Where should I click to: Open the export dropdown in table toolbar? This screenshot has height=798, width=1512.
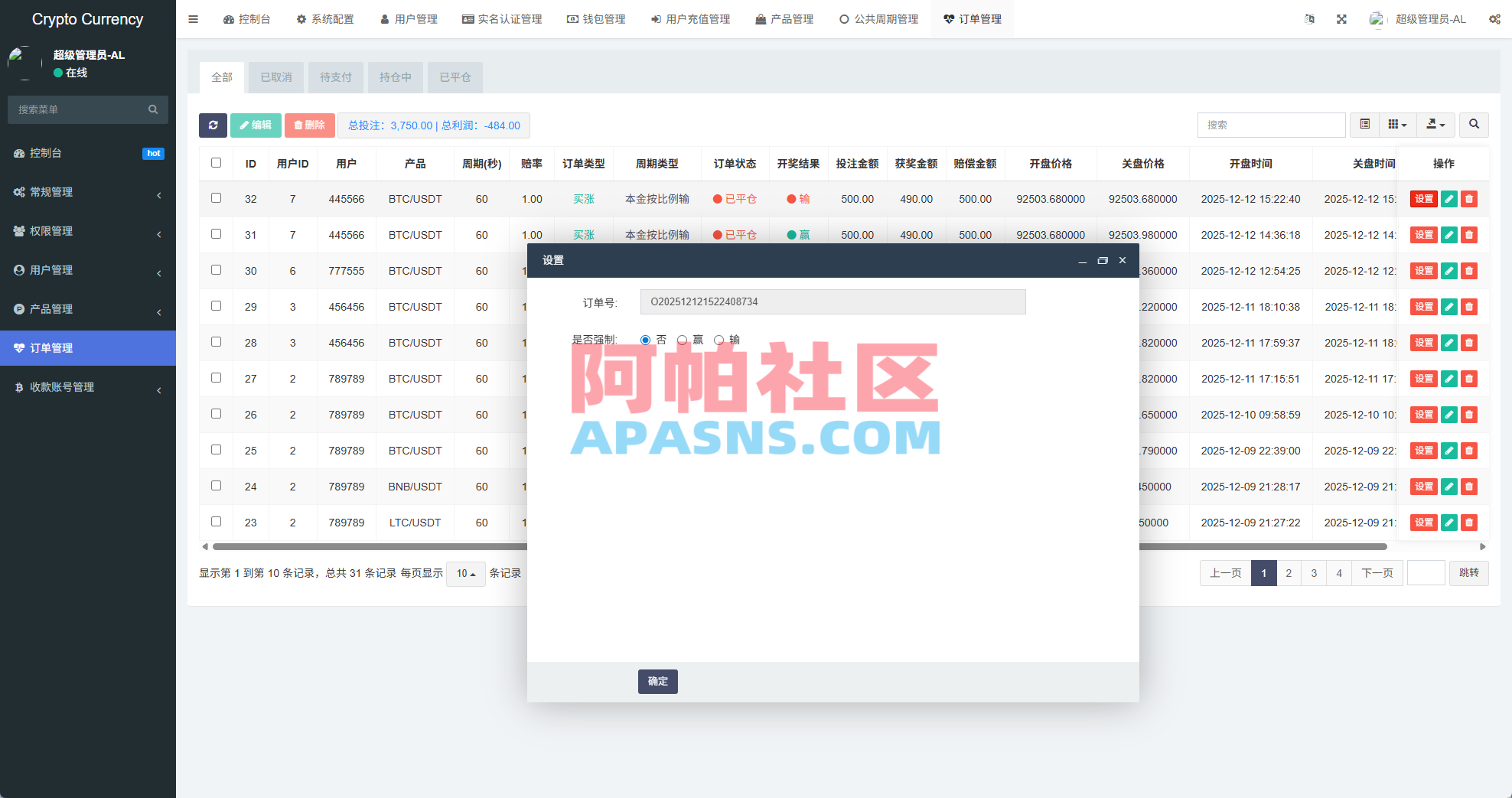[1435, 125]
